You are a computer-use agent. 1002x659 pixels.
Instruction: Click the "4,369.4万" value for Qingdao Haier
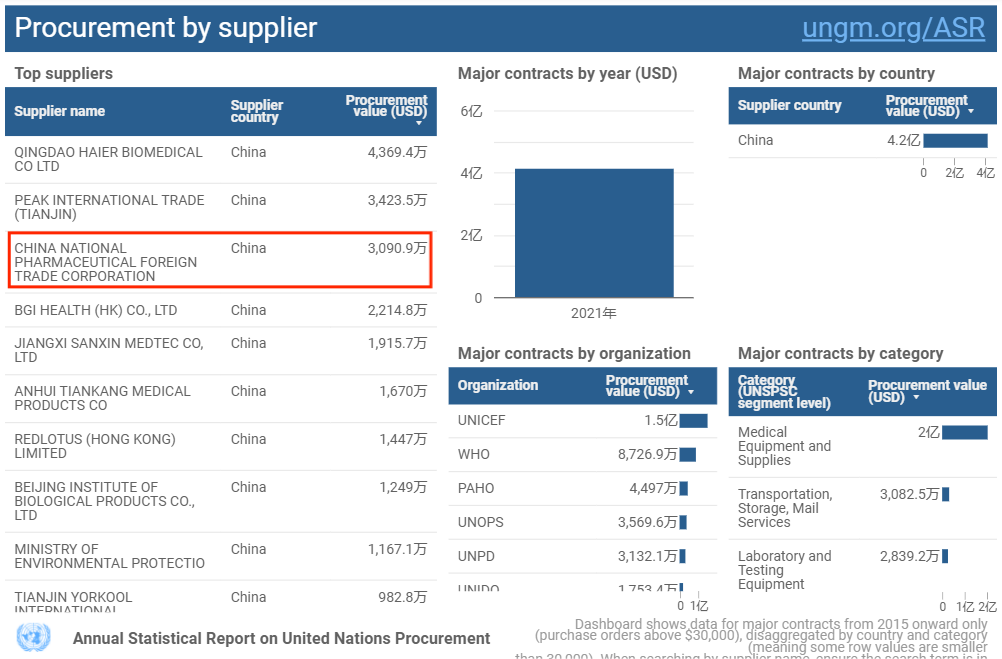(397, 152)
